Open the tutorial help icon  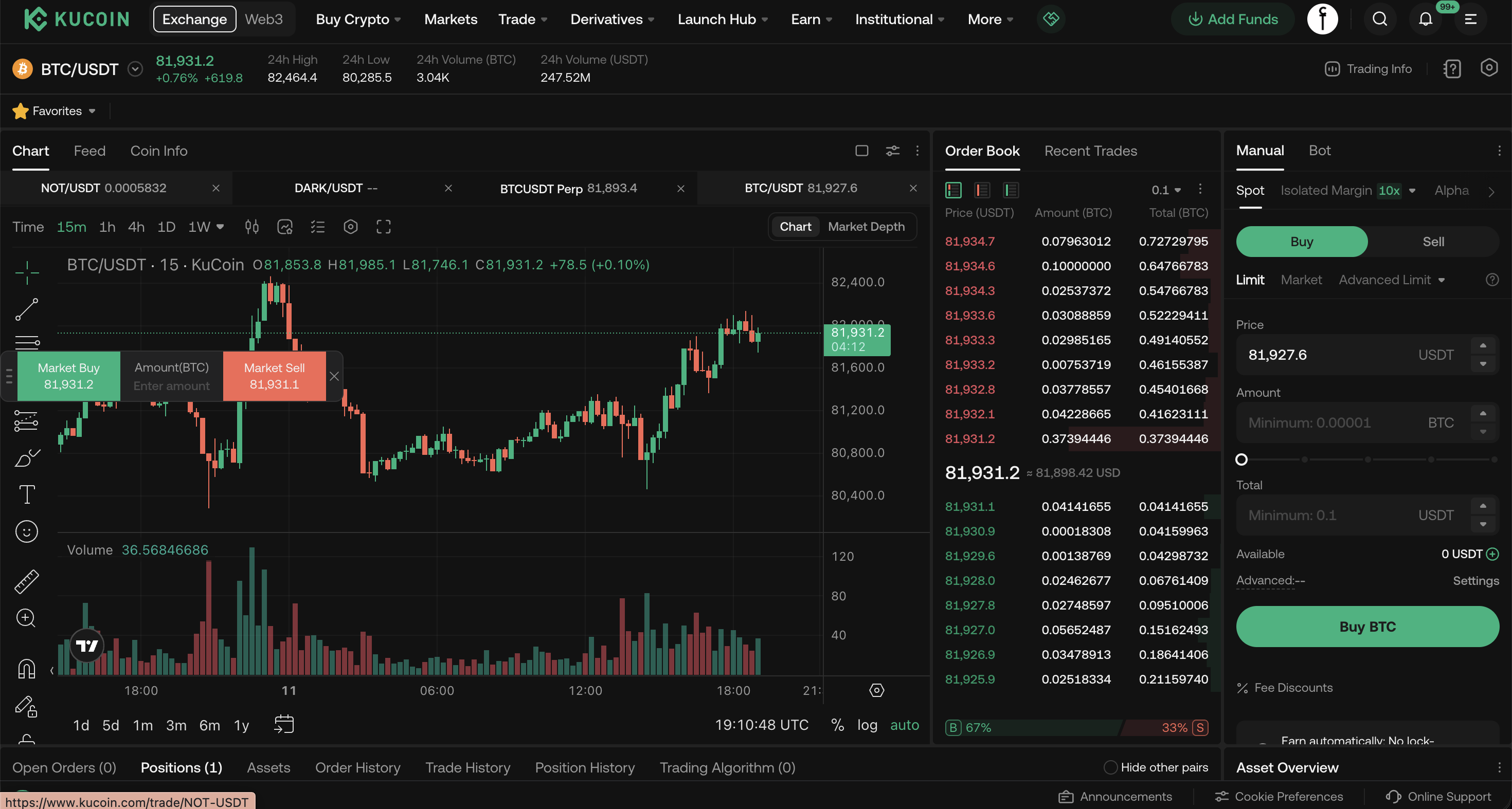[x=1452, y=69]
